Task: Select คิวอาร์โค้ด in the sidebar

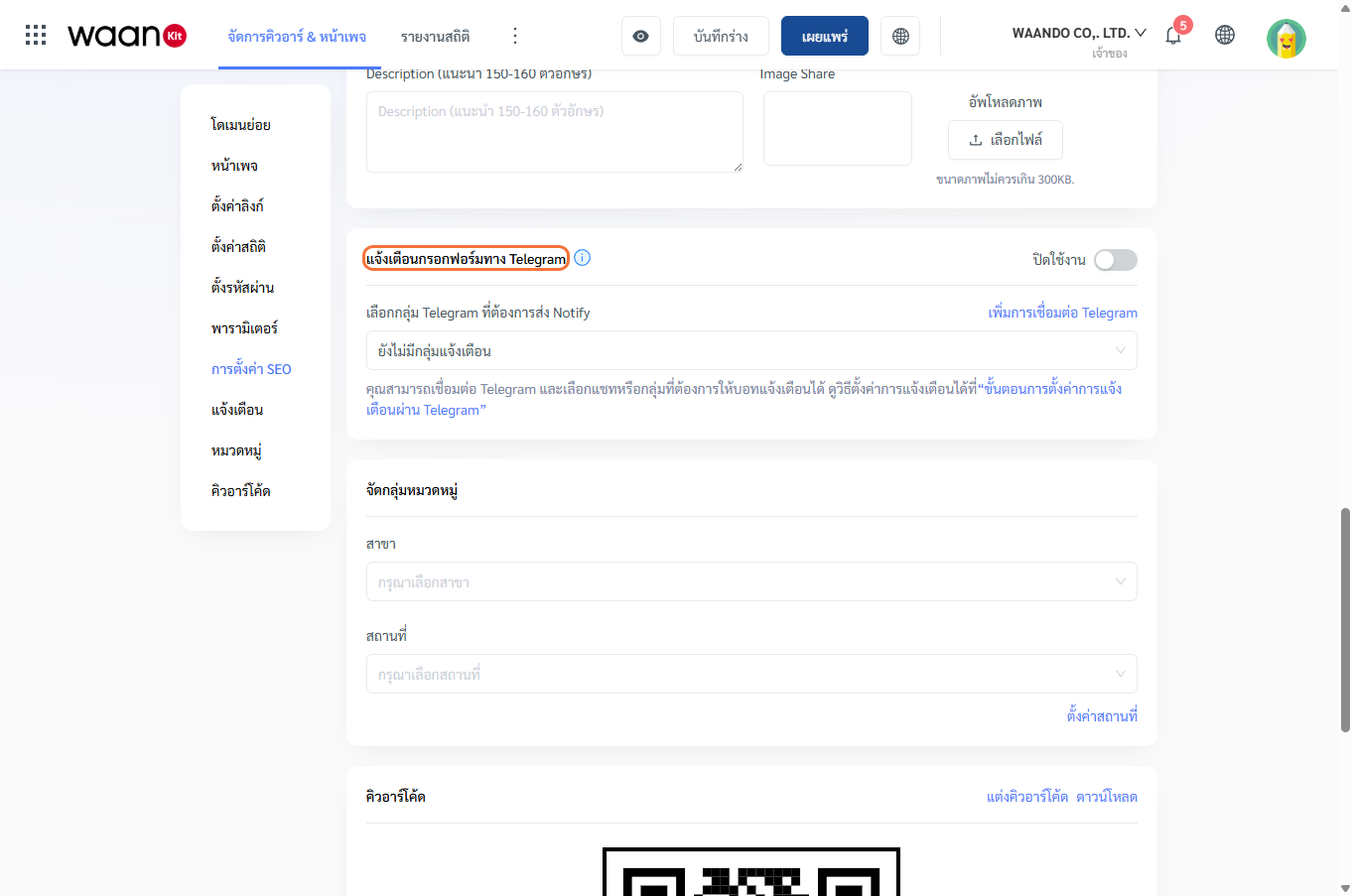Action: (x=241, y=491)
